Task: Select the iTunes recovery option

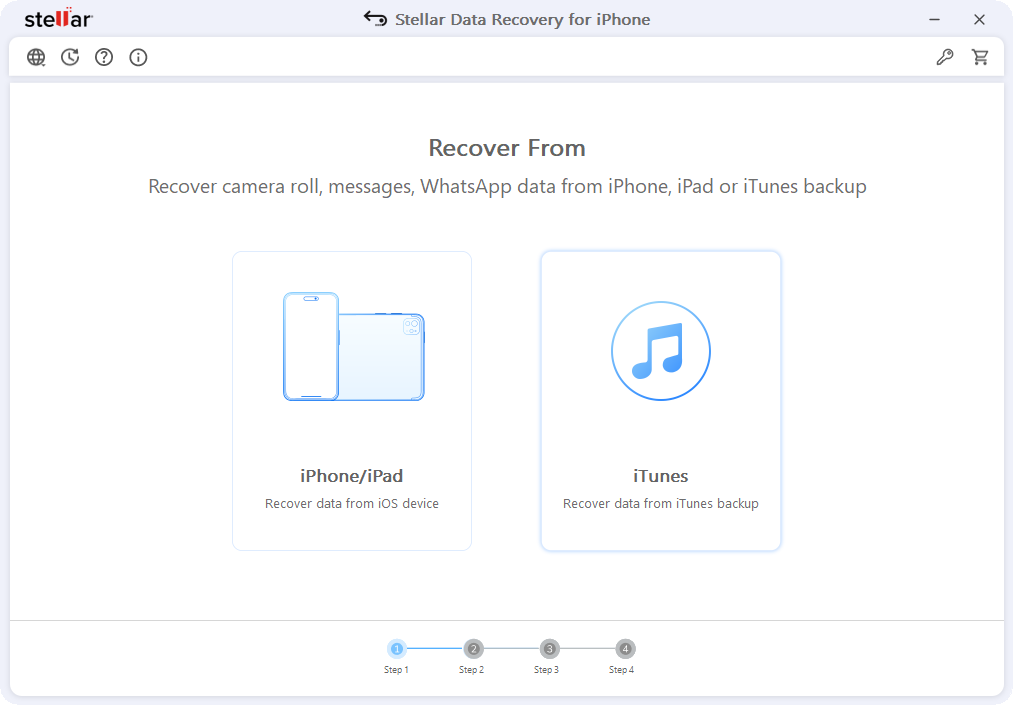Action: (x=660, y=400)
